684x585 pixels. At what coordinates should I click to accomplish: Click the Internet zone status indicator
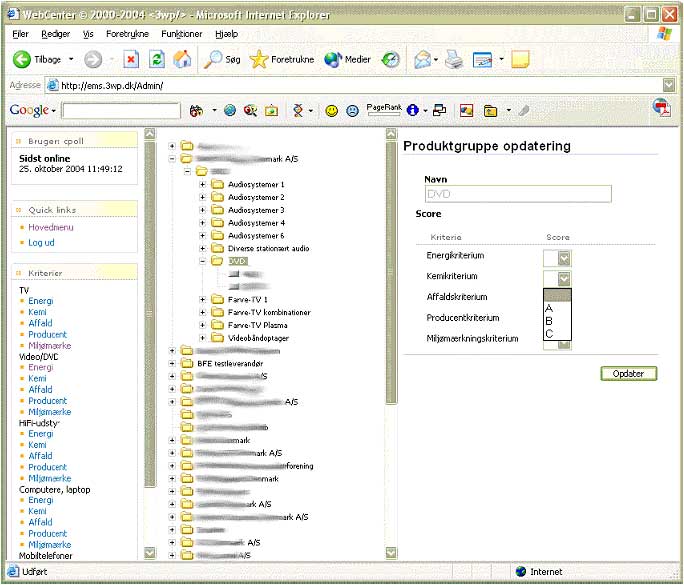tap(539, 571)
